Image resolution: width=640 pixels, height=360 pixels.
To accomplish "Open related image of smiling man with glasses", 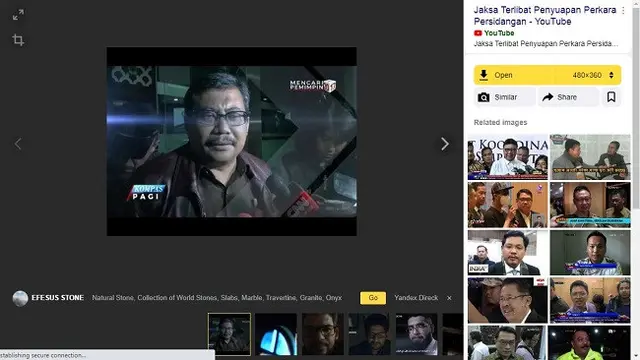I will pos(508,300).
